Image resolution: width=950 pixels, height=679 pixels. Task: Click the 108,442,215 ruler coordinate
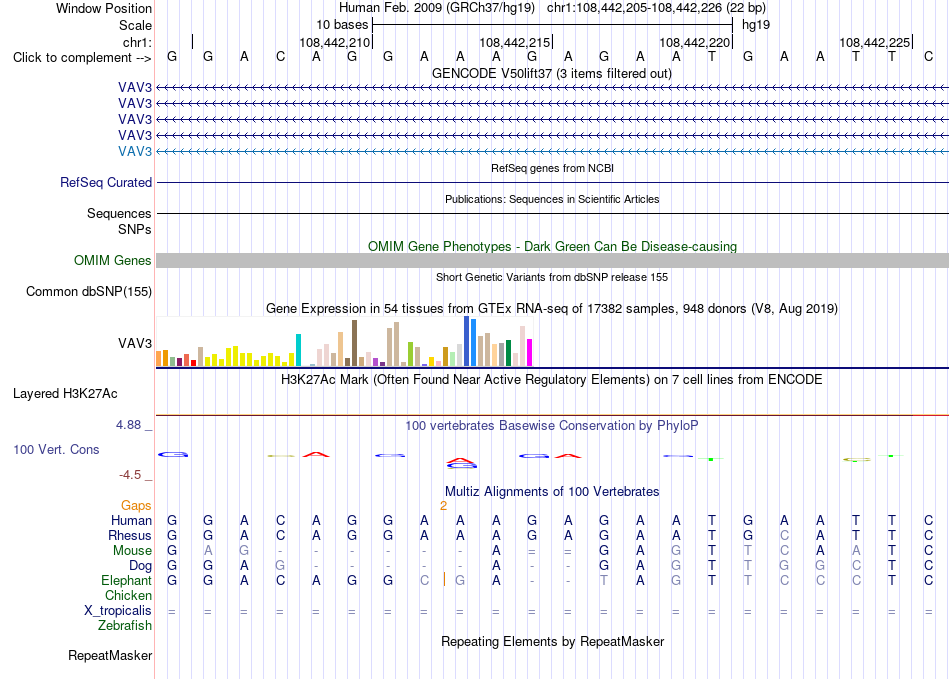(514, 42)
